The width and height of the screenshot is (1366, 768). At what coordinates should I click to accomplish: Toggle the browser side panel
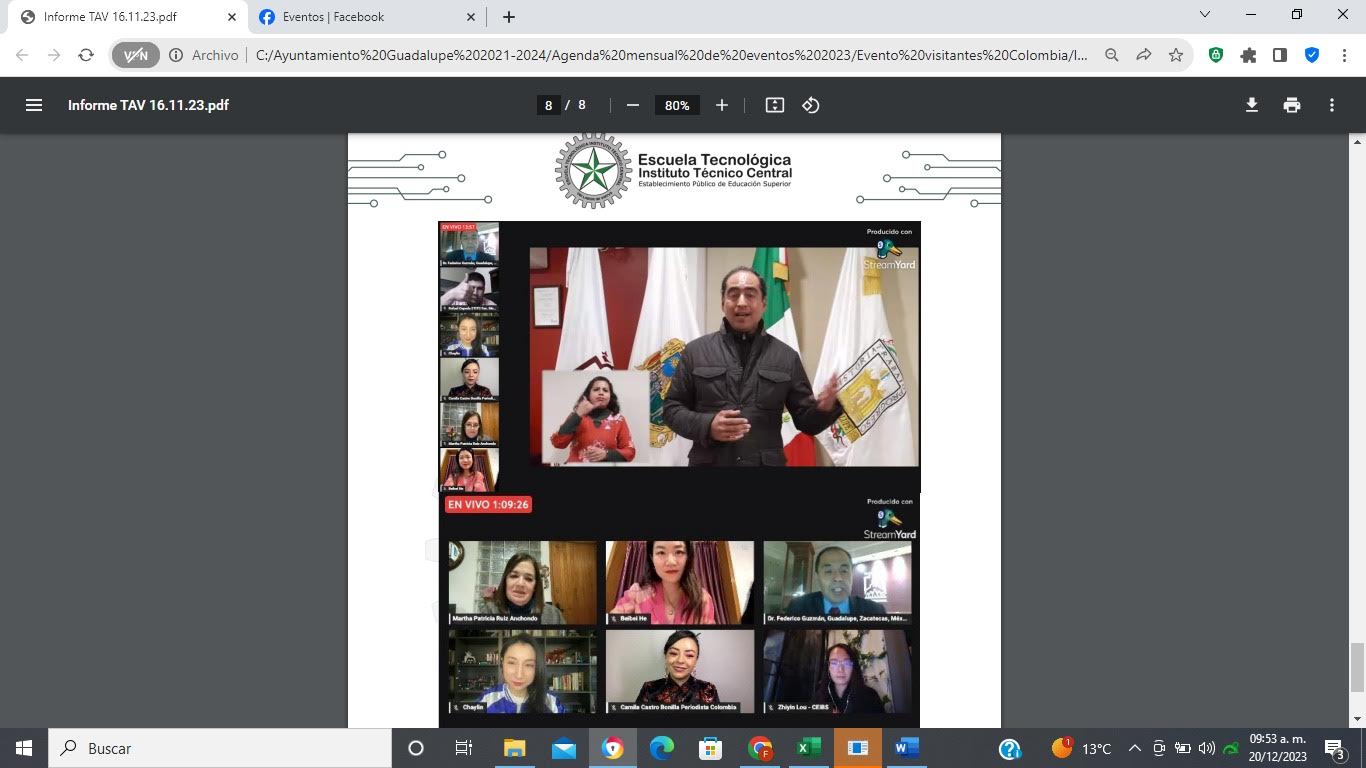(x=1280, y=55)
